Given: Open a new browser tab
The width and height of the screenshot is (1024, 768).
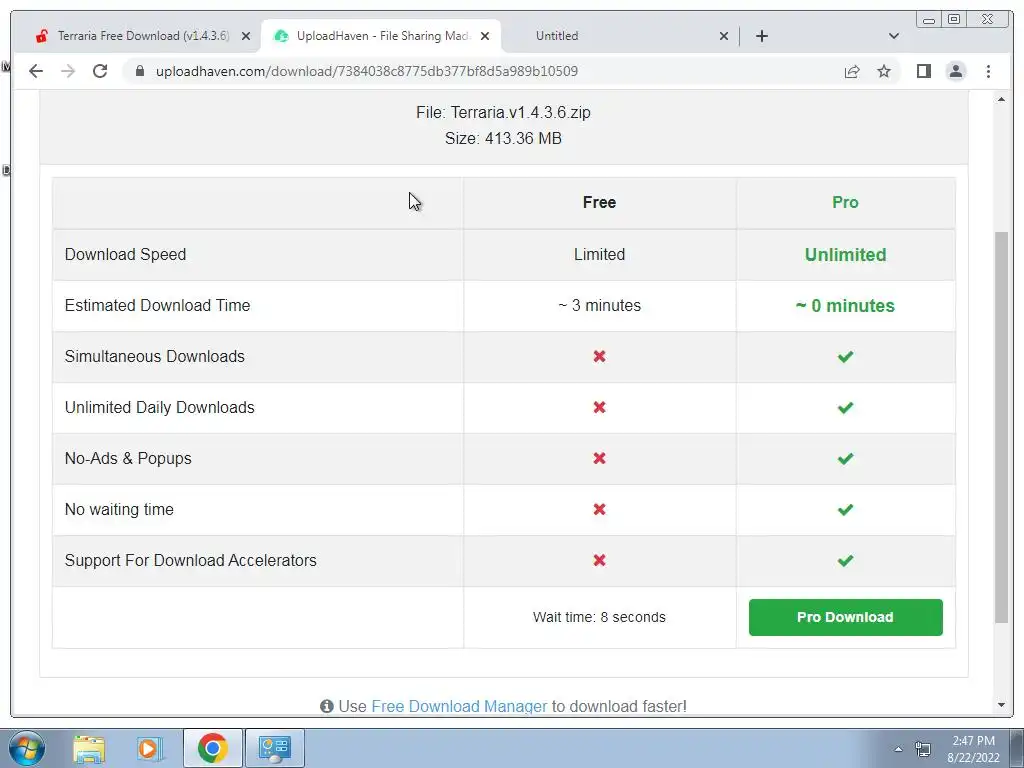Looking at the screenshot, I should point(761,36).
